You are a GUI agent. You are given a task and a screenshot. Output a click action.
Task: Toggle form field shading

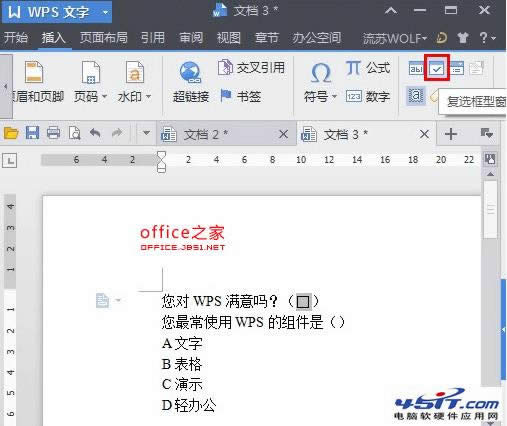click(416, 96)
